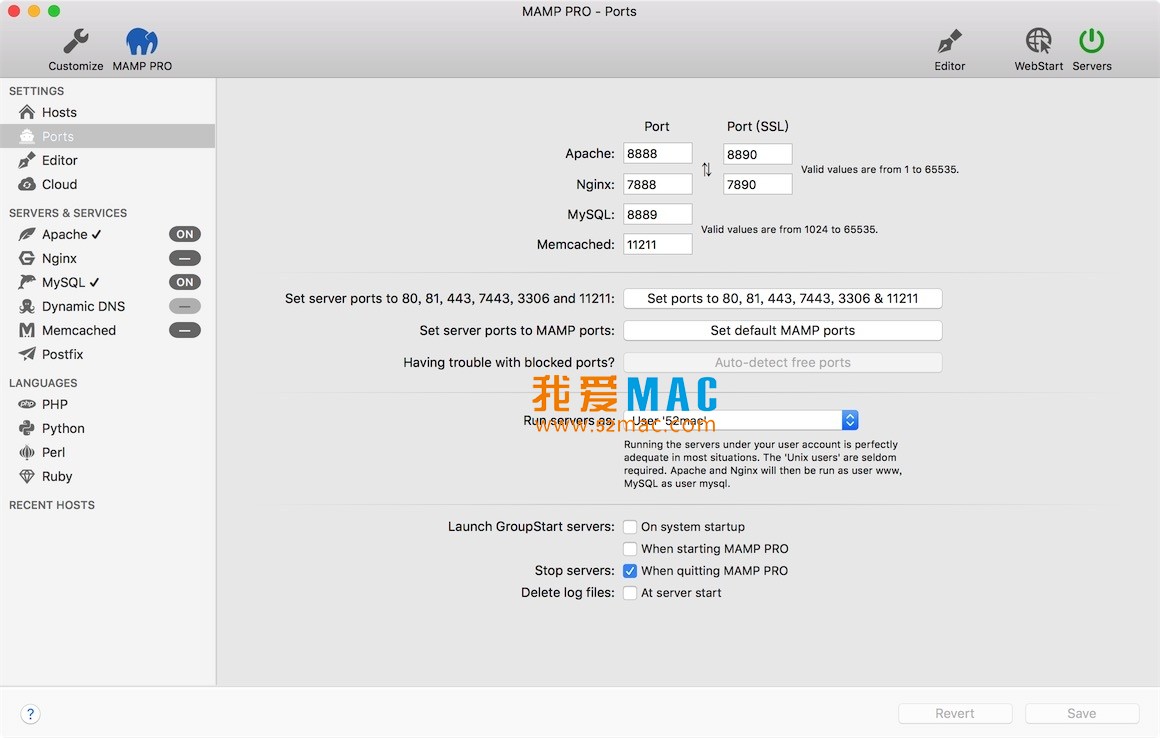The width and height of the screenshot is (1160, 738).
Task: Select Ports label in settings sidebar
Action: 58,136
